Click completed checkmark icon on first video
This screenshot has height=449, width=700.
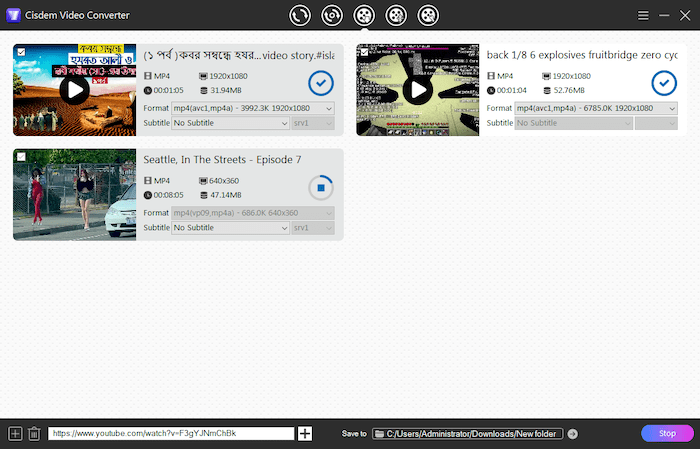[x=320, y=82]
